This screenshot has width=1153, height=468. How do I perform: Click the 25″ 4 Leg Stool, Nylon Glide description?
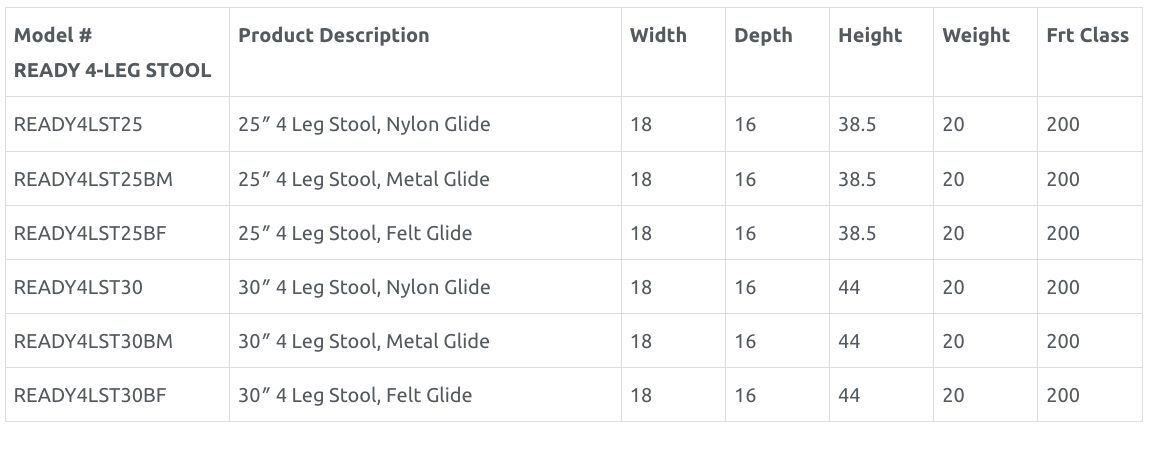[x=364, y=124]
